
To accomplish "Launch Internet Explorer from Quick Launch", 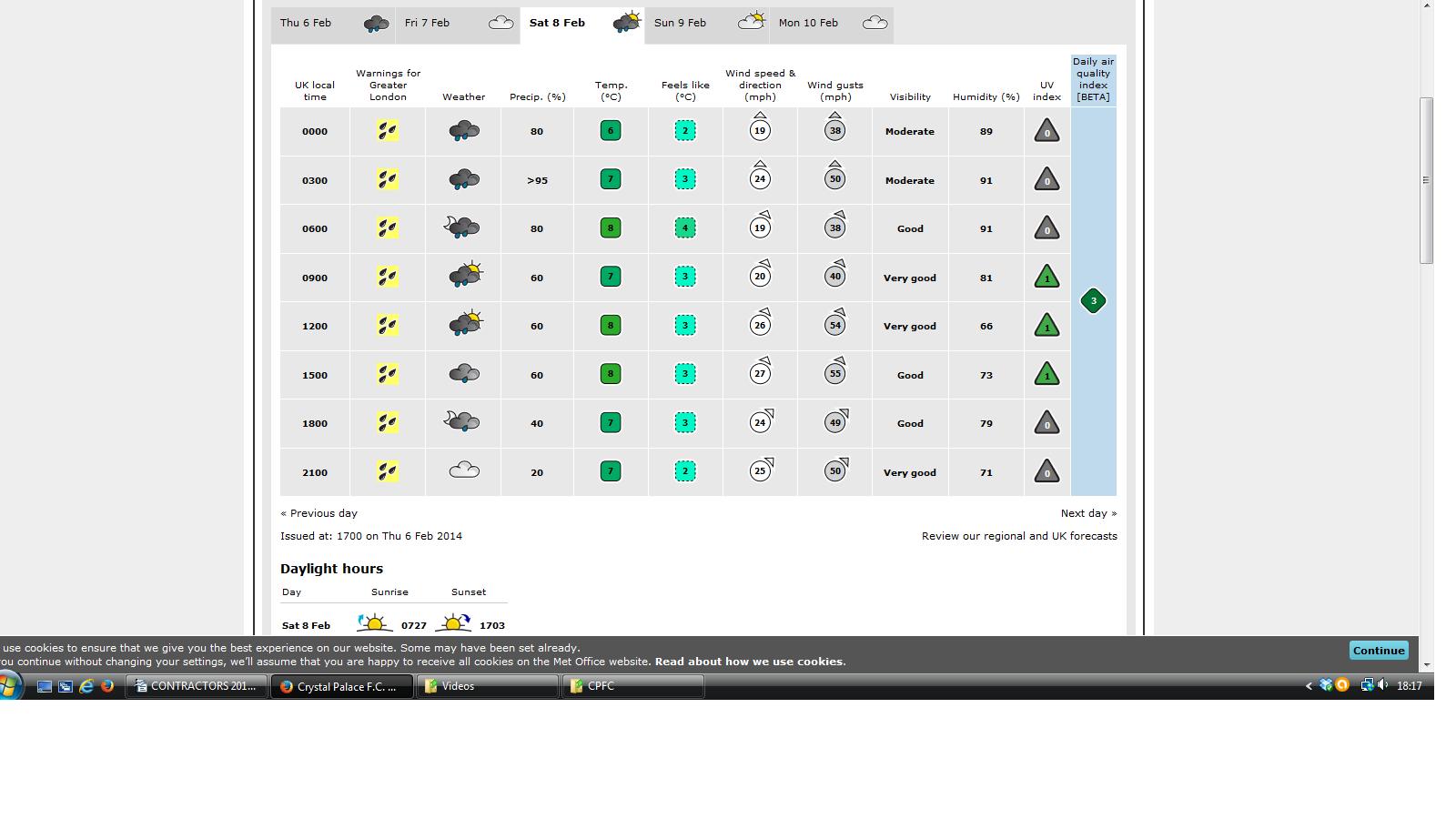I will (x=86, y=687).
